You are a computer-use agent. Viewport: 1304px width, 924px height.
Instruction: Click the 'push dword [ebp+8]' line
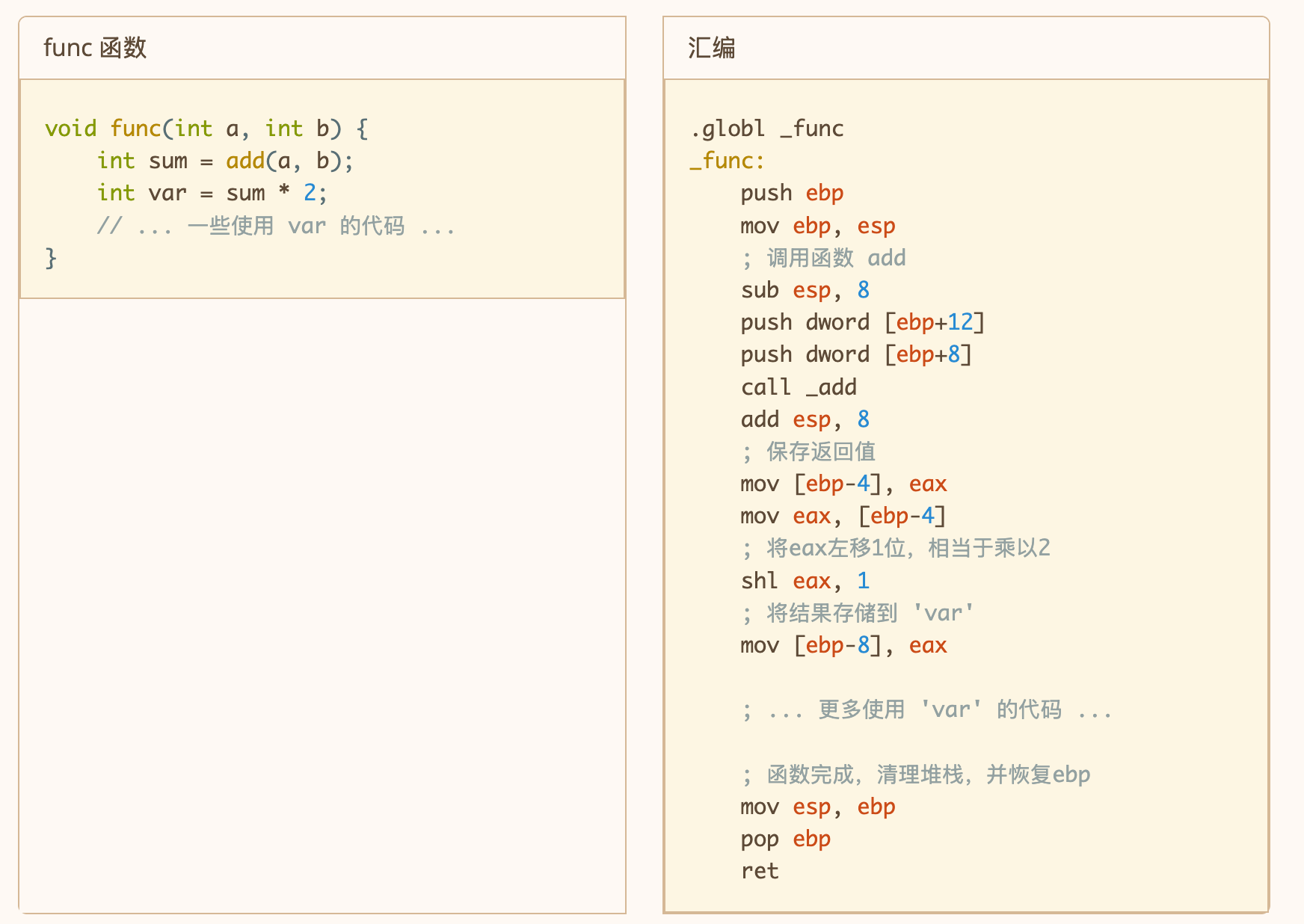click(857, 354)
